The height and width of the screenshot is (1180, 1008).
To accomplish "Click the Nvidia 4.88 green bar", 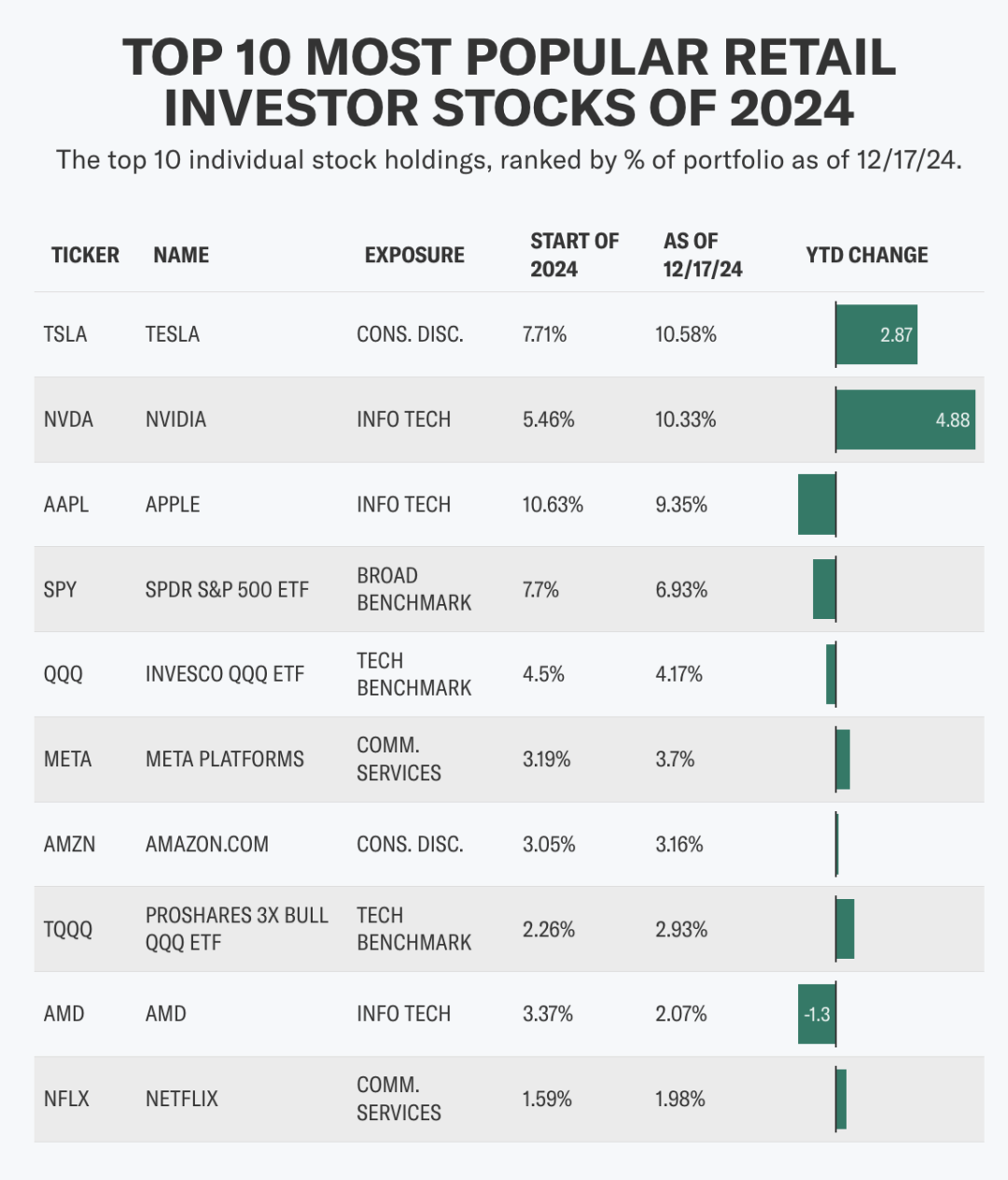I will click(904, 419).
